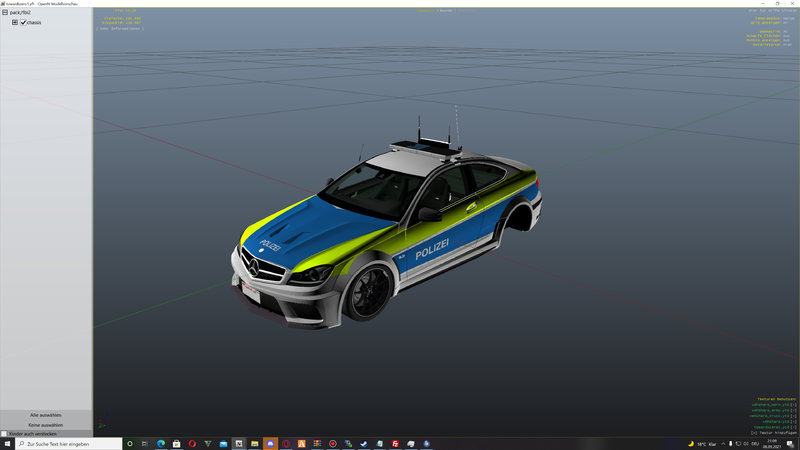Open Task View on the taskbar
The height and width of the screenshot is (450, 800).
click(145, 444)
